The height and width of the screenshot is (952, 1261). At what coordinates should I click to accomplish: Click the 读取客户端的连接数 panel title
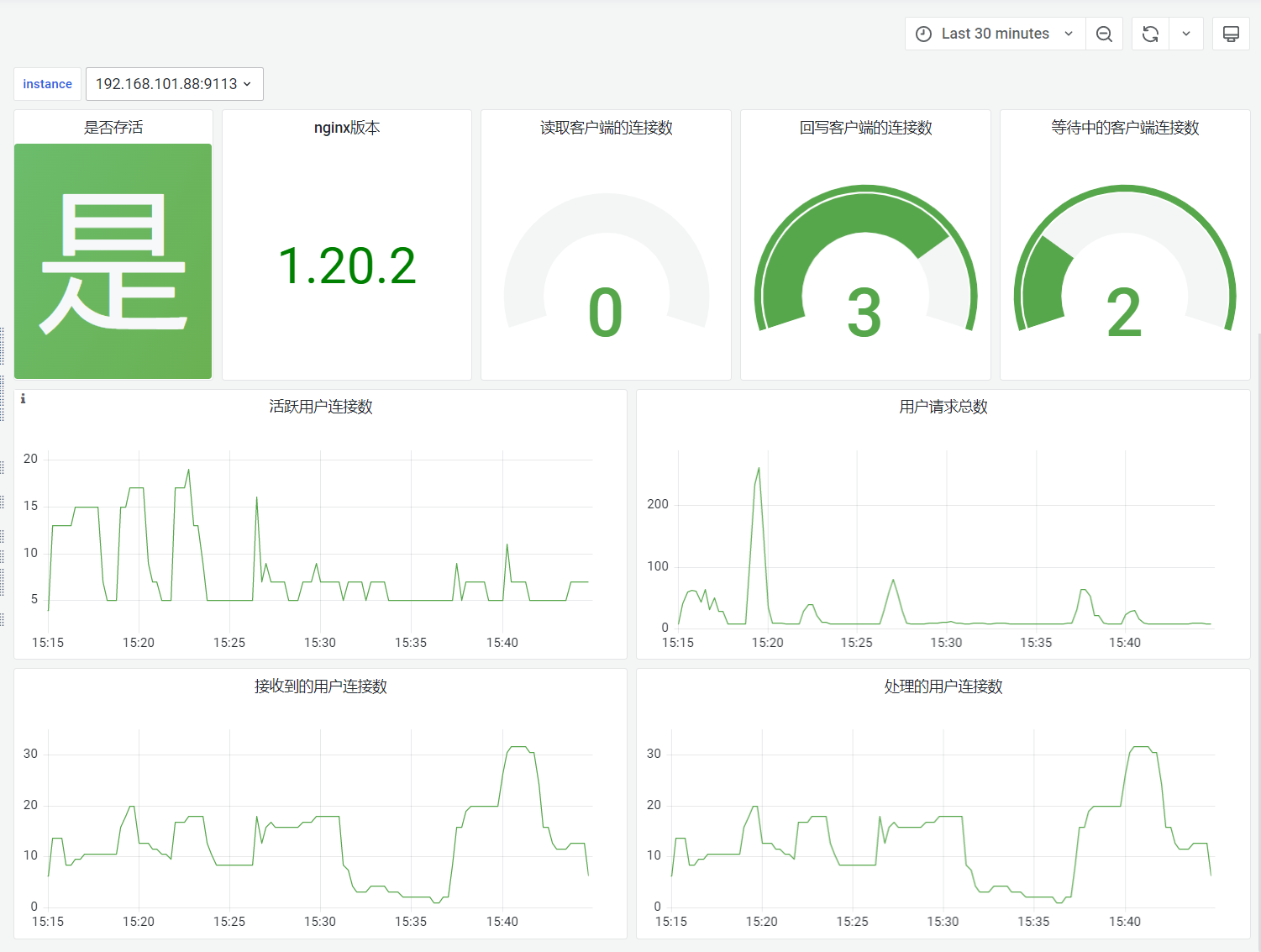click(x=606, y=128)
